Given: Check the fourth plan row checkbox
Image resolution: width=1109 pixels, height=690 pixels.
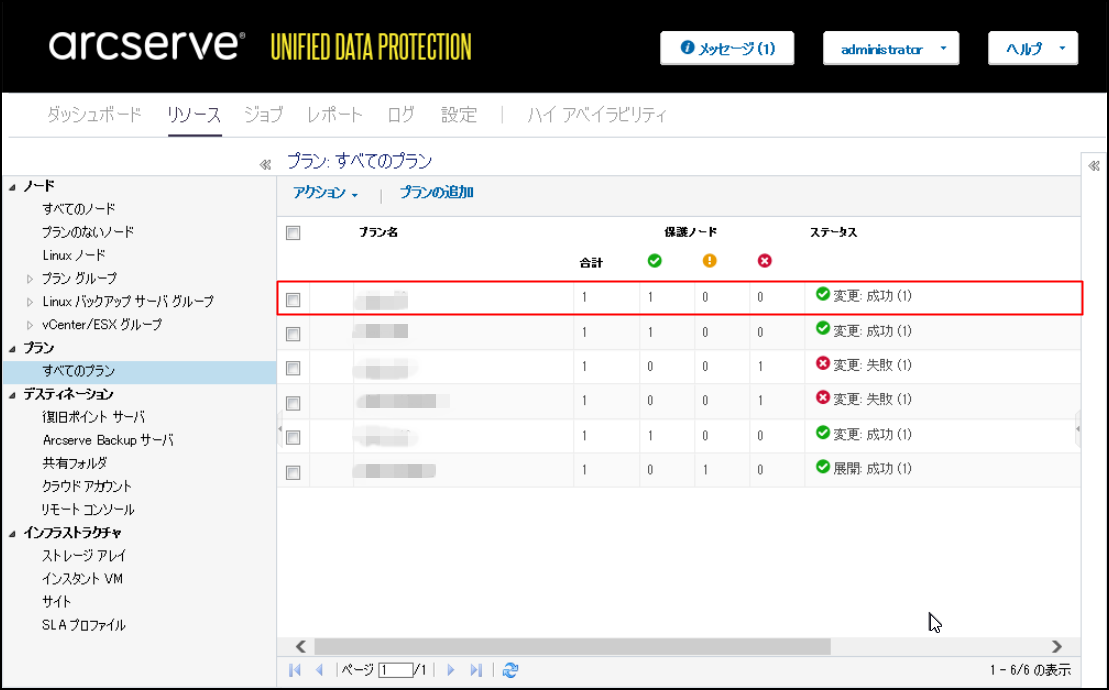Looking at the screenshot, I should pyautogui.click(x=293, y=402).
